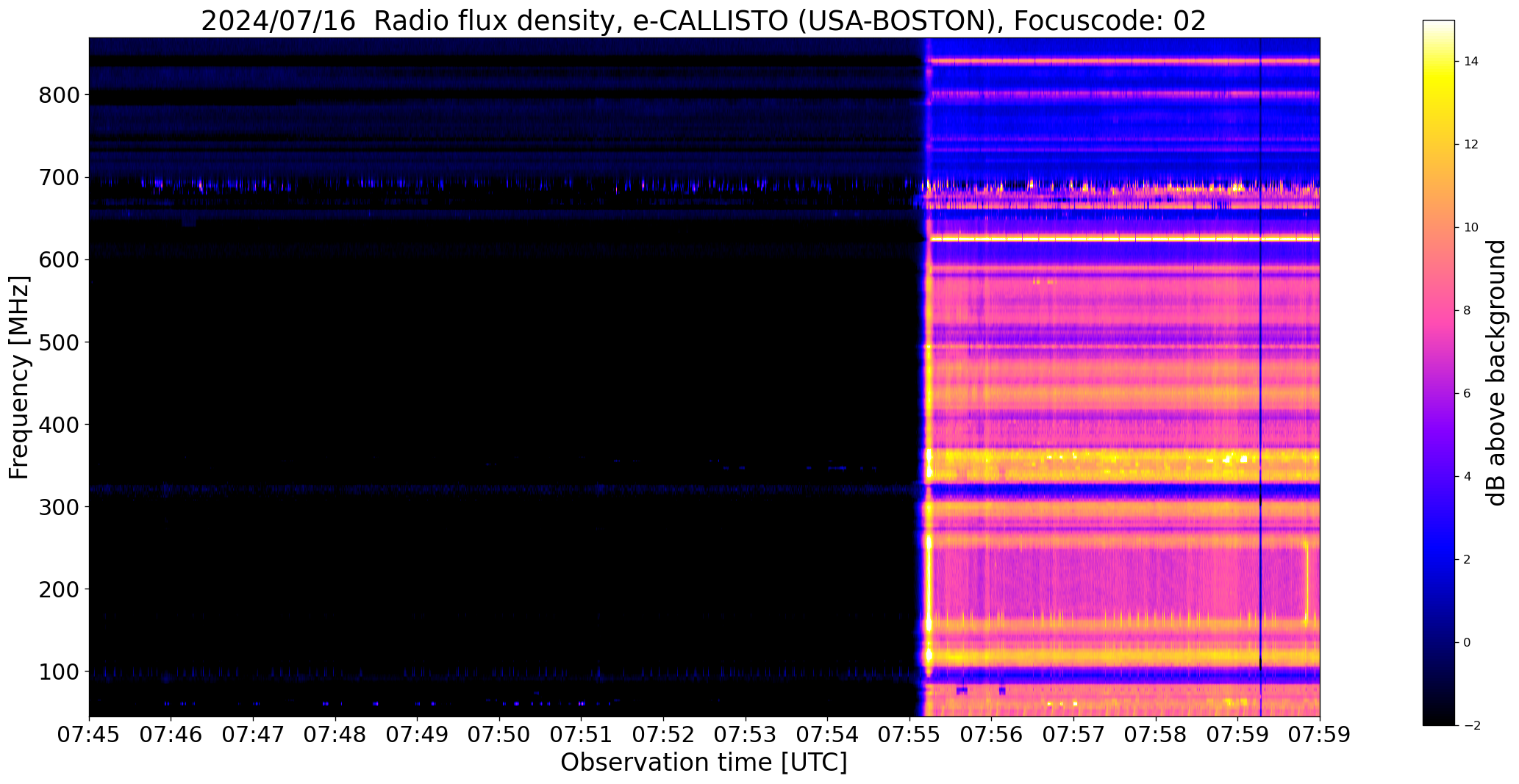Viewport: 1519px width, 784px height.
Task: Click the 07:48 time tick label
Action: (x=335, y=736)
